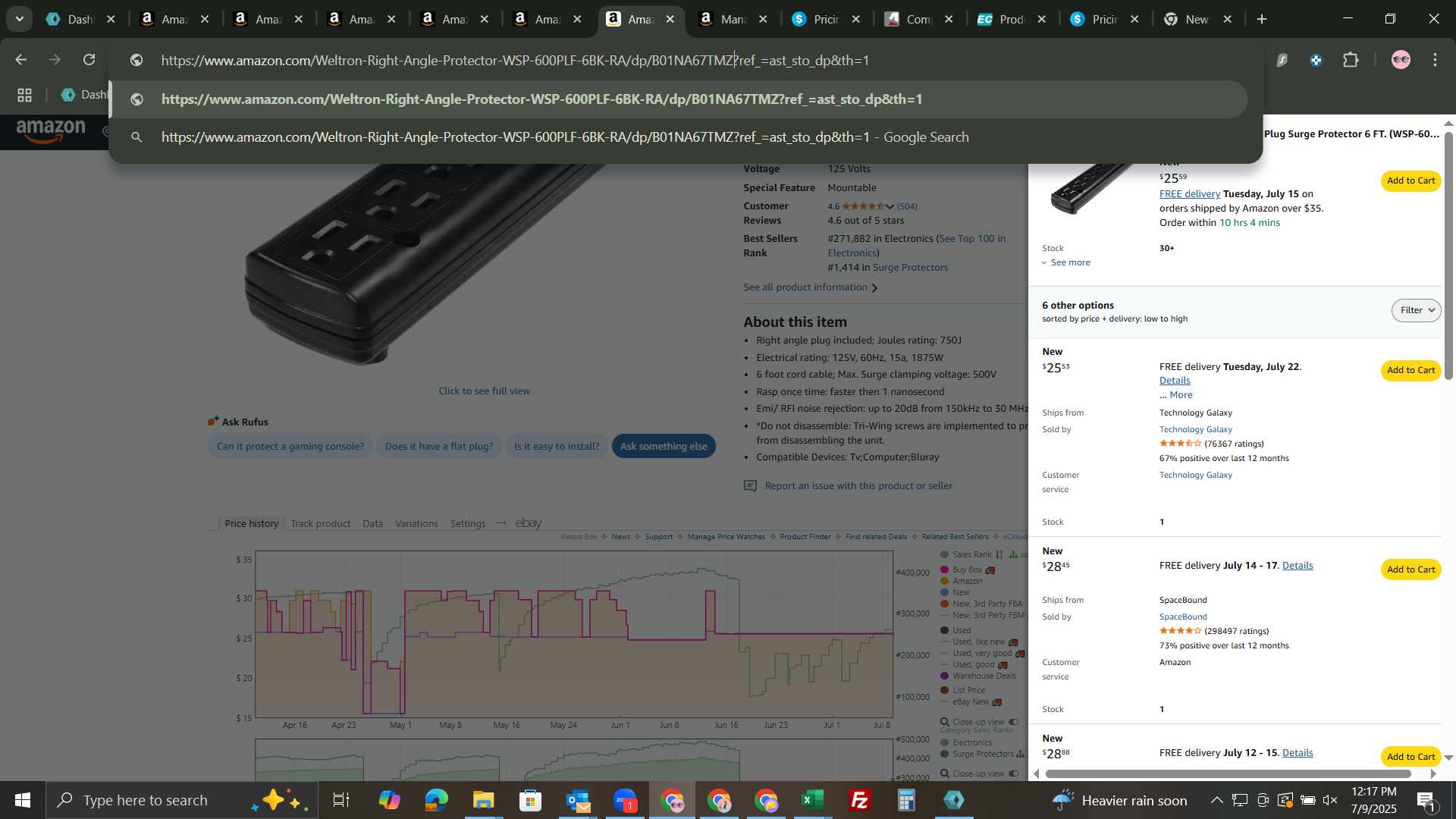Add the $28.45 SpaceBound offer to cart
Viewport: 1456px width, 819px height.
(x=1410, y=570)
